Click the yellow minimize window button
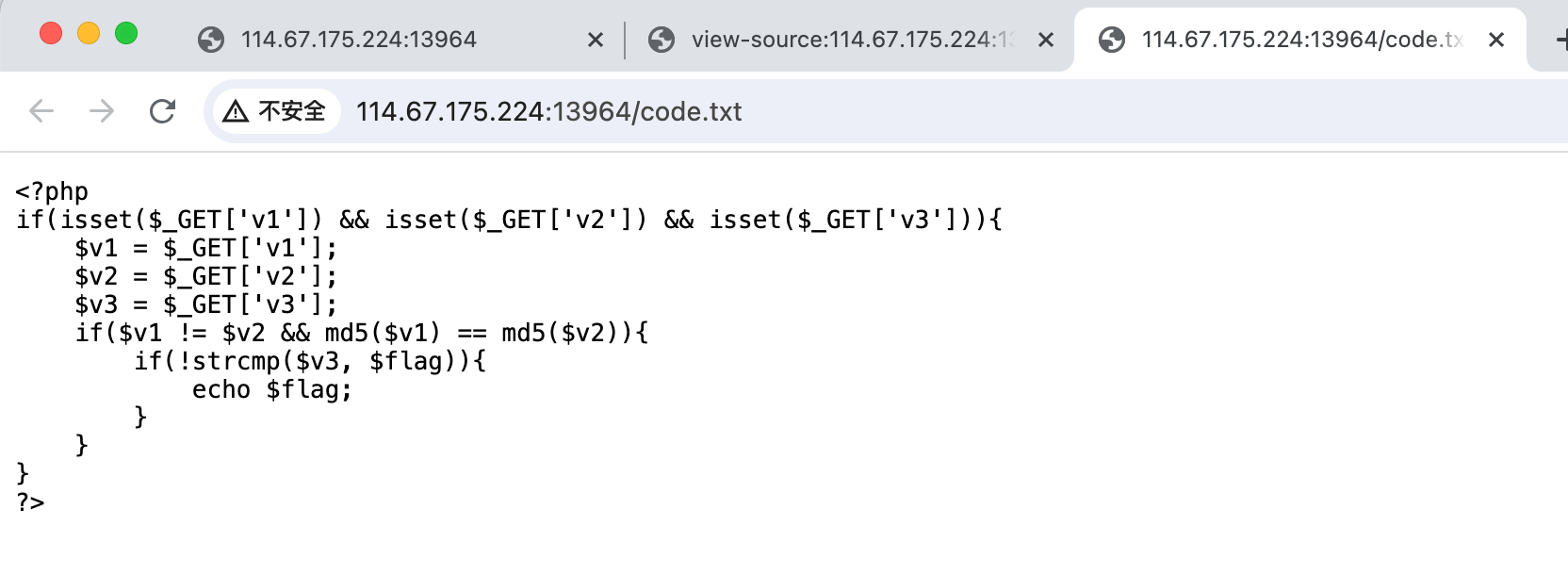The width and height of the screenshot is (1568, 575). [89, 33]
